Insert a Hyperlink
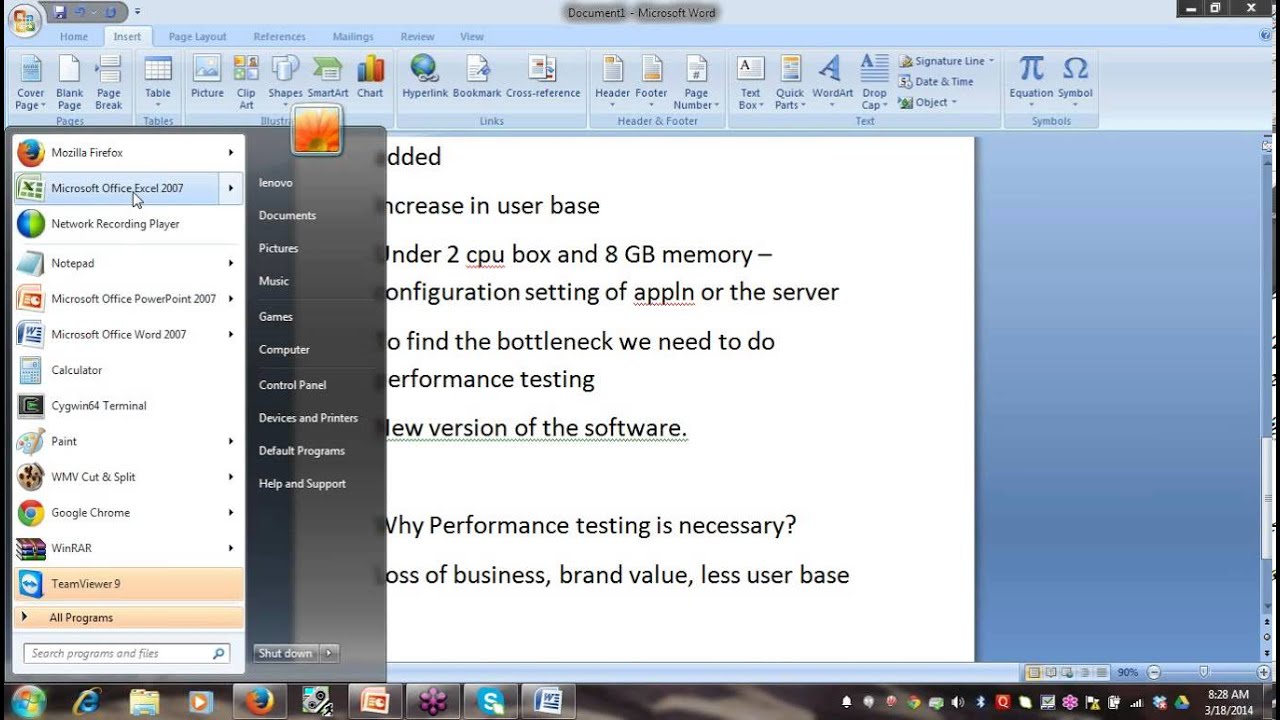 (425, 77)
